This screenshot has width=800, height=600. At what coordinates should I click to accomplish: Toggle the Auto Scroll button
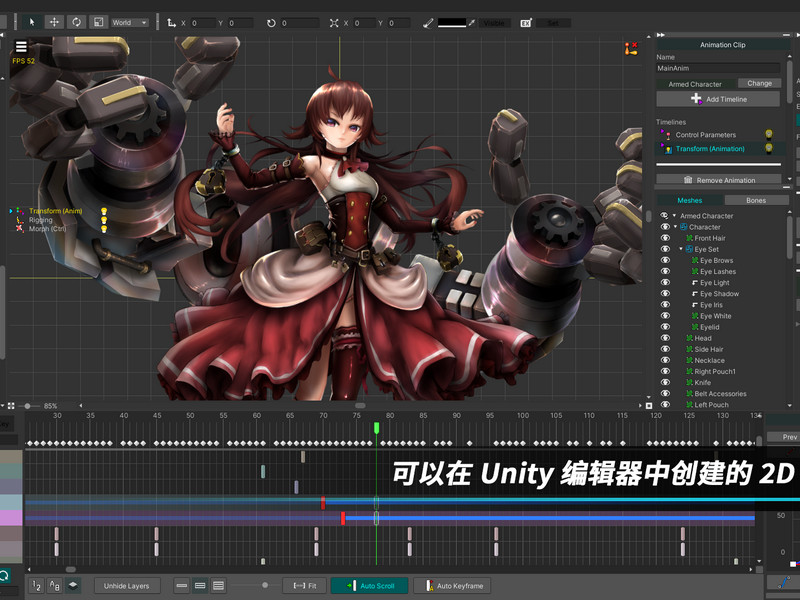click(x=370, y=586)
